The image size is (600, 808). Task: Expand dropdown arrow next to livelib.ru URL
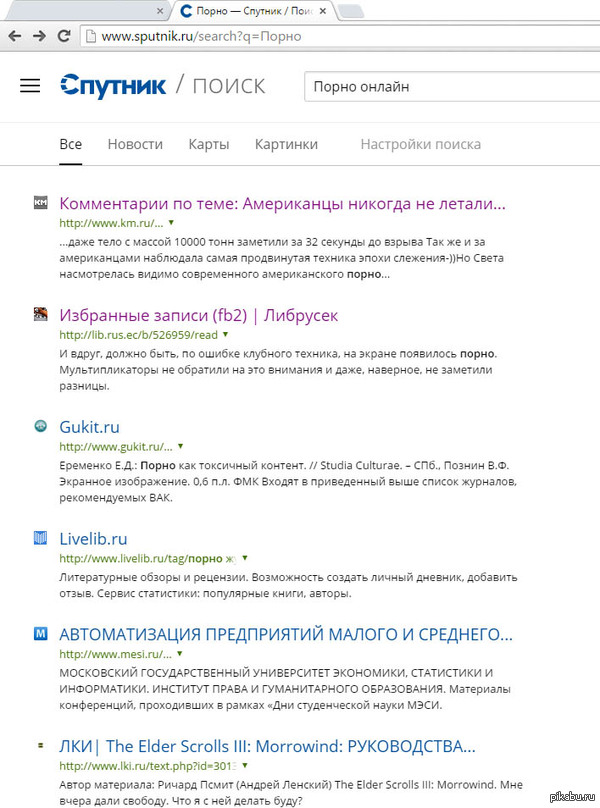click(x=245, y=558)
